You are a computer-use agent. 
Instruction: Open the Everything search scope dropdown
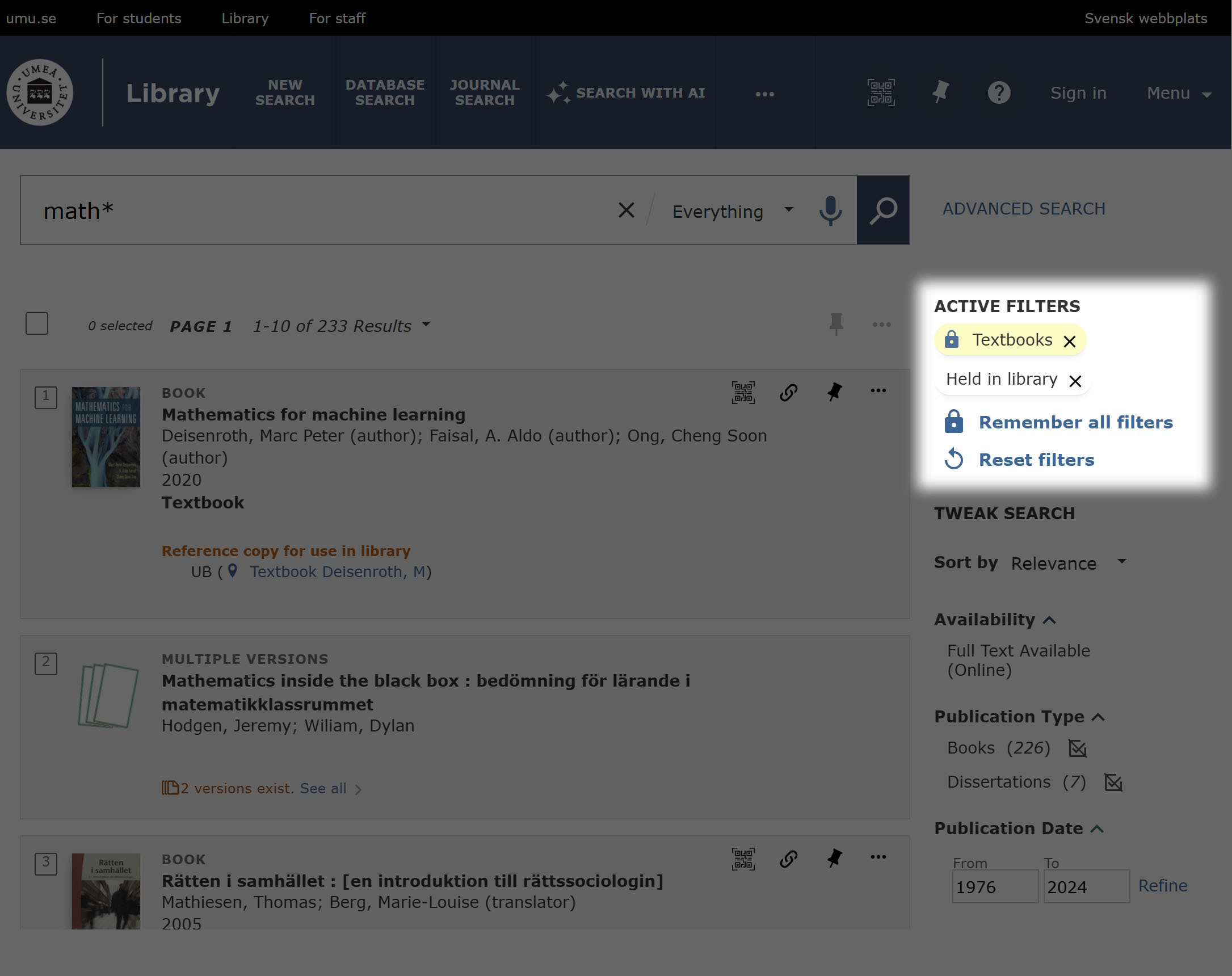point(733,211)
